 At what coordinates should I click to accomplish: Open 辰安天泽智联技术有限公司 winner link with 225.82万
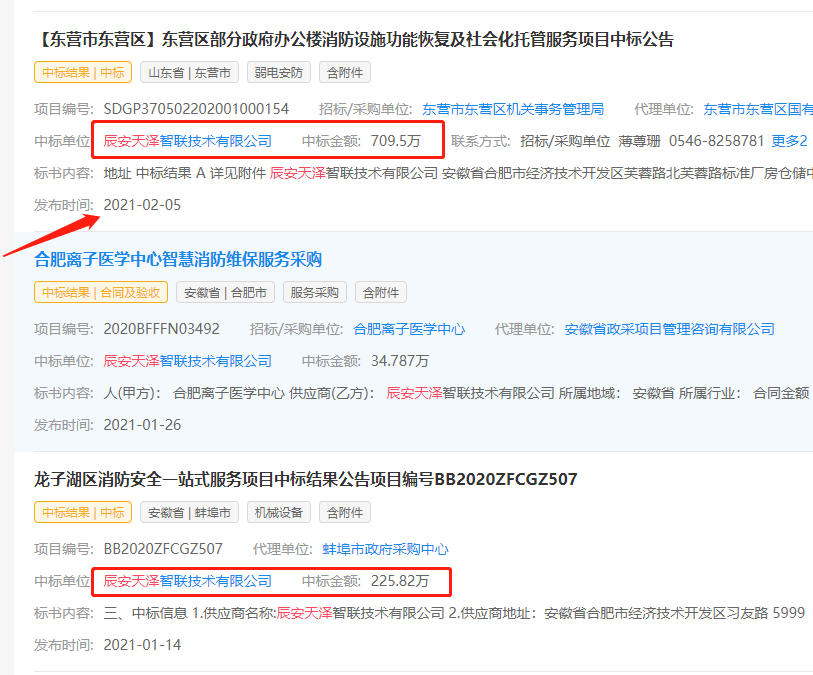[x=187, y=581]
